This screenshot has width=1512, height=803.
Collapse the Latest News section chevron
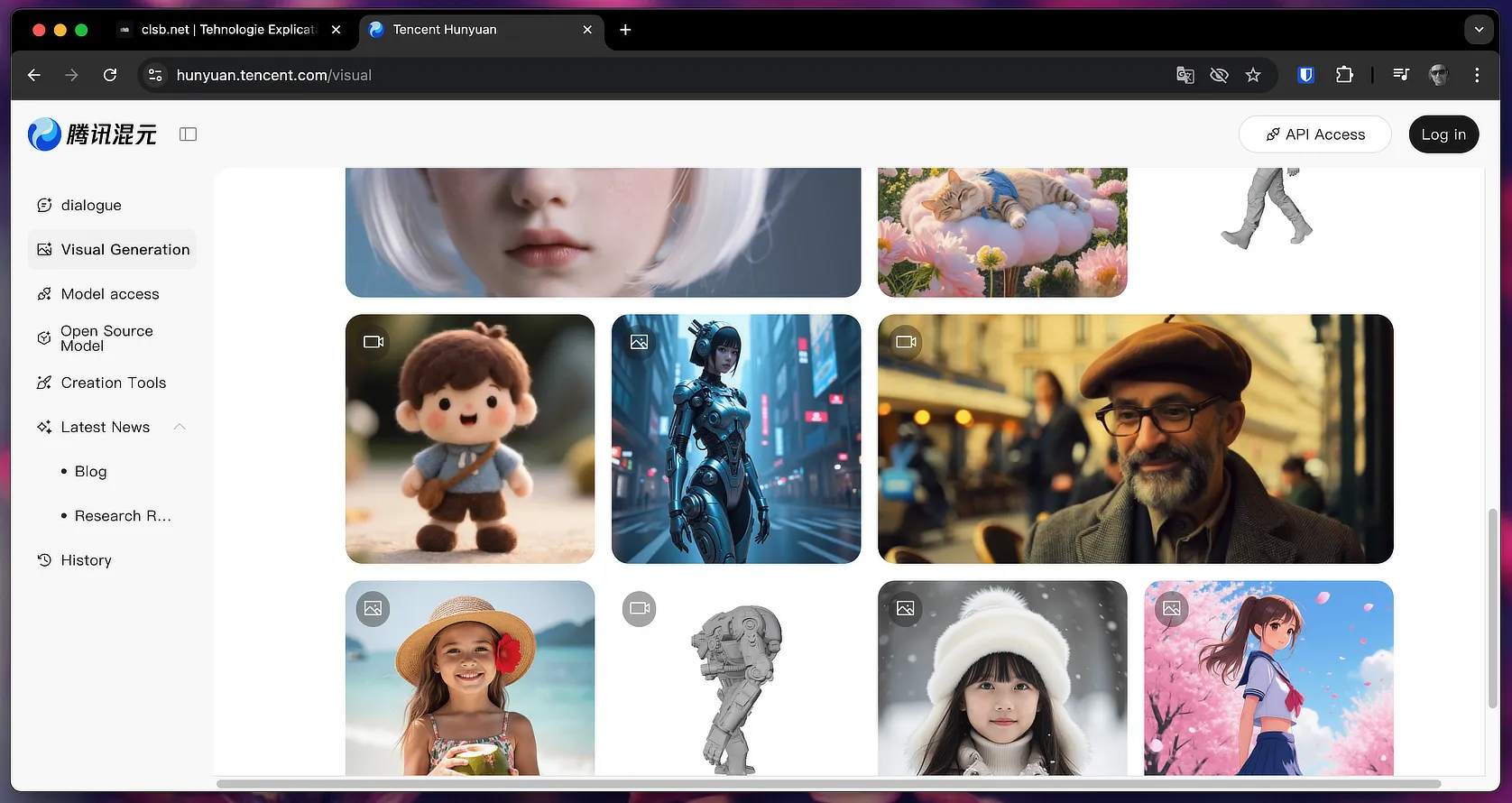(x=180, y=427)
